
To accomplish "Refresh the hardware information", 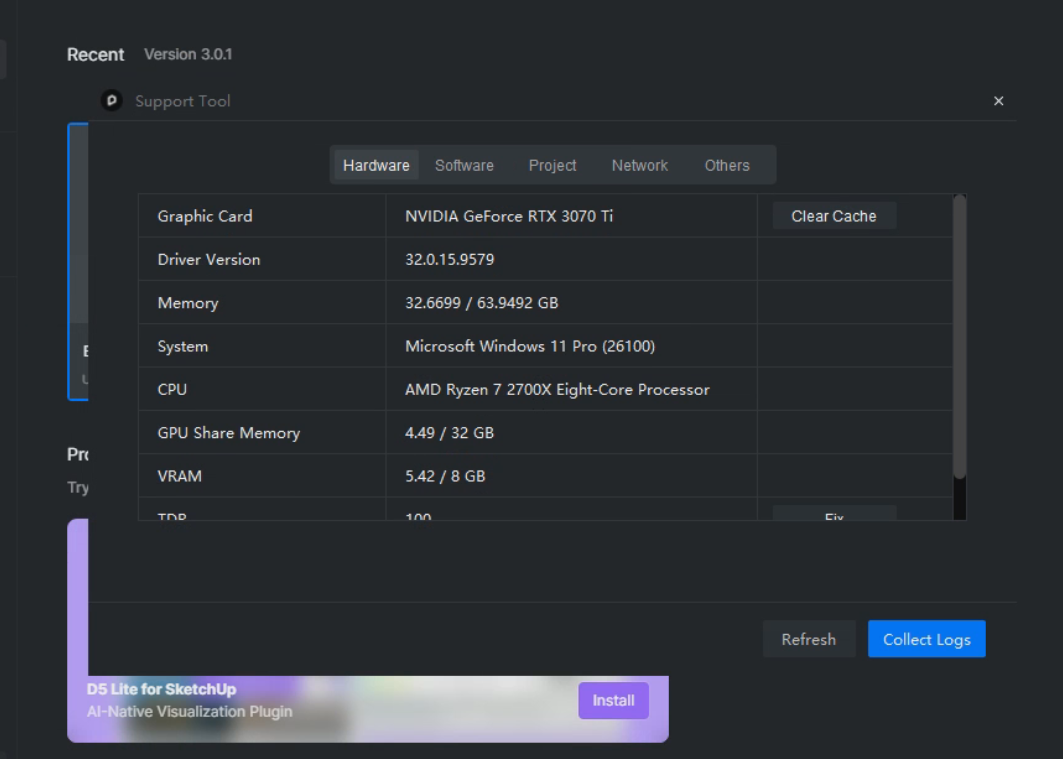I will [x=808, y=639].
